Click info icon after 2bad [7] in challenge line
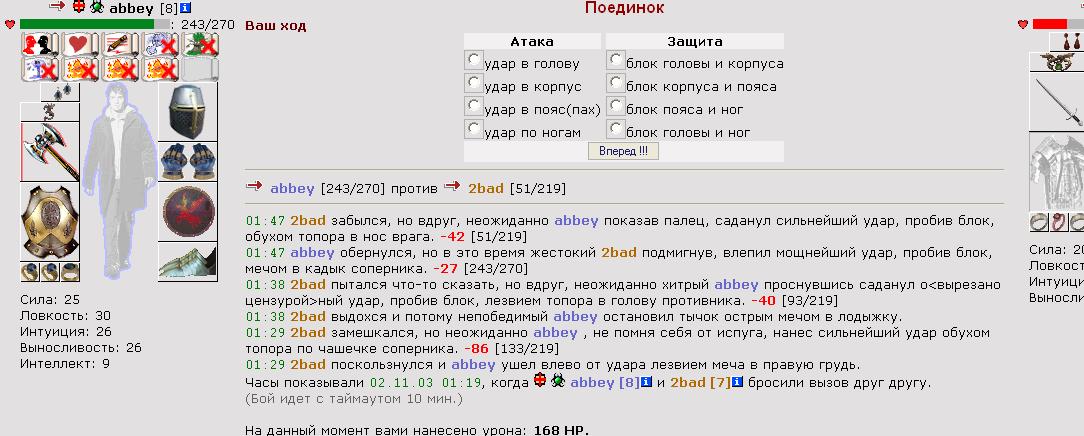 pyautogui.click(x=738, y=382)
